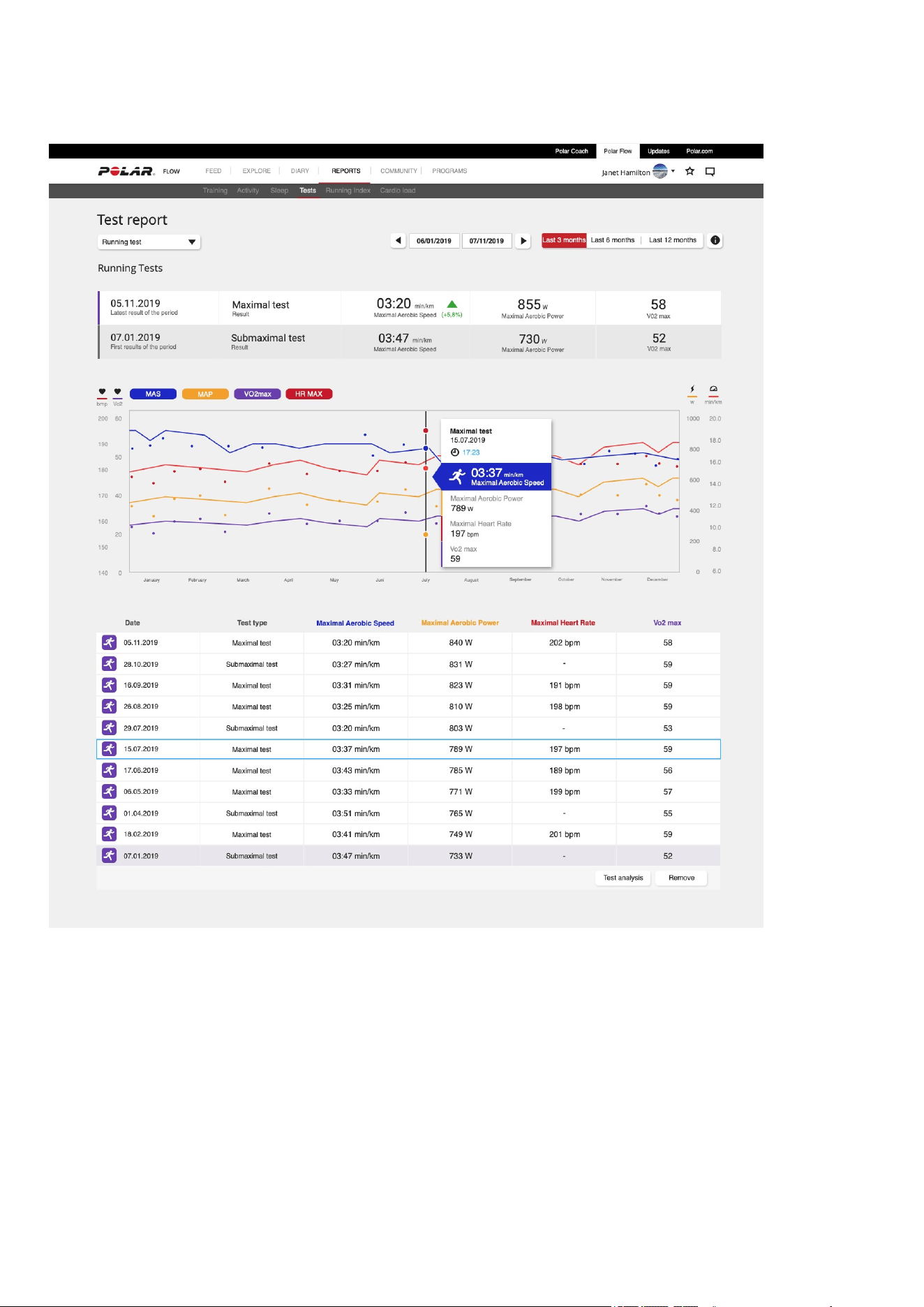The height and width of the screenshot is (1307, 924).
Task: Switch to the Activity tab
Action: pyautogui.click(x=248, y=191)
